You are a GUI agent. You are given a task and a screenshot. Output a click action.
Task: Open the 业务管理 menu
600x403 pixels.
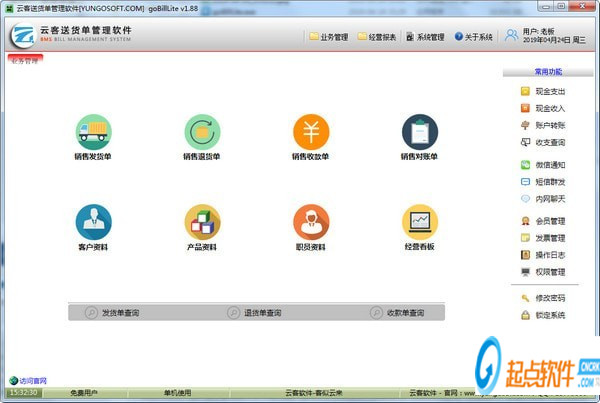[x=329, y=37]
